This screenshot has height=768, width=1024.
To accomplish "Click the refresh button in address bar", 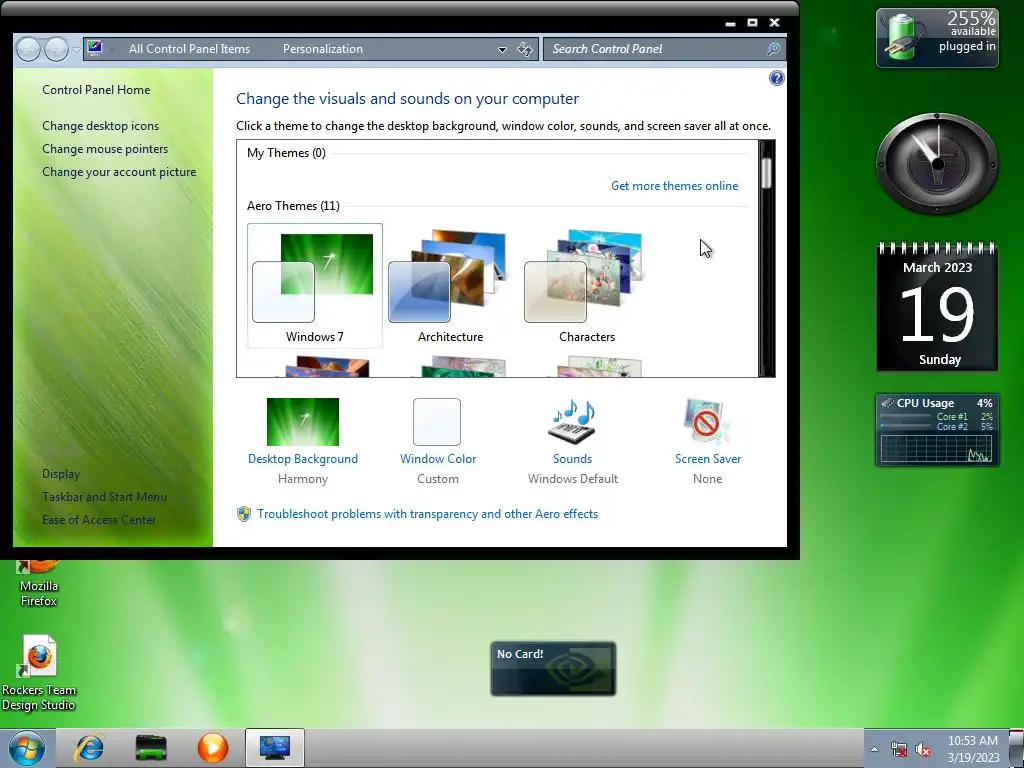I will (525, 49).
